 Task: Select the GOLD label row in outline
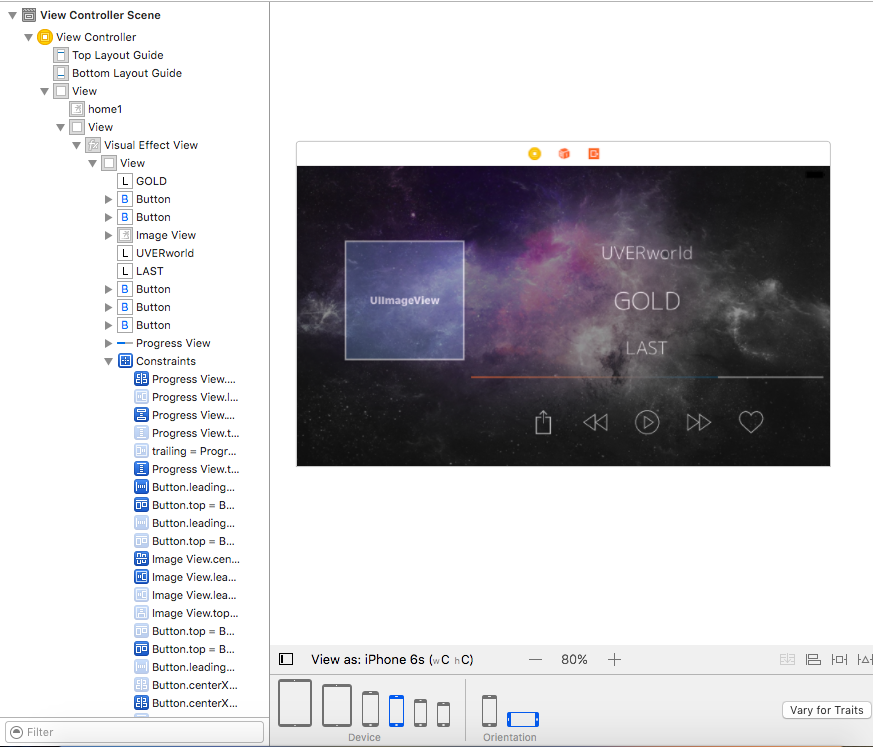(151, 181)
